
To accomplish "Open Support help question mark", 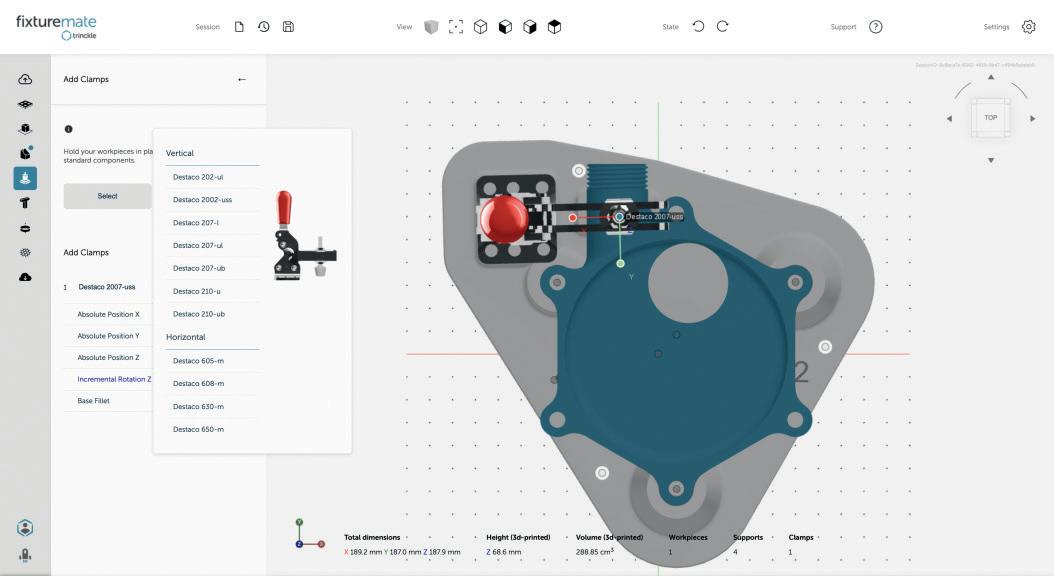I will tap(875, 27).
